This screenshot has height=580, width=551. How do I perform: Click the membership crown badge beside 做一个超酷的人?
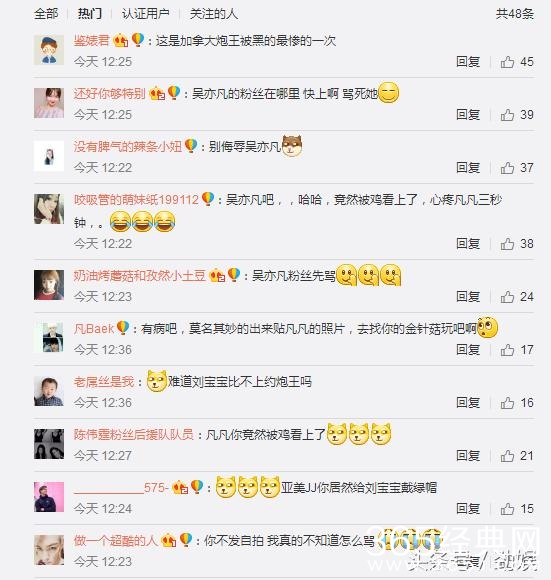(168, 541)
